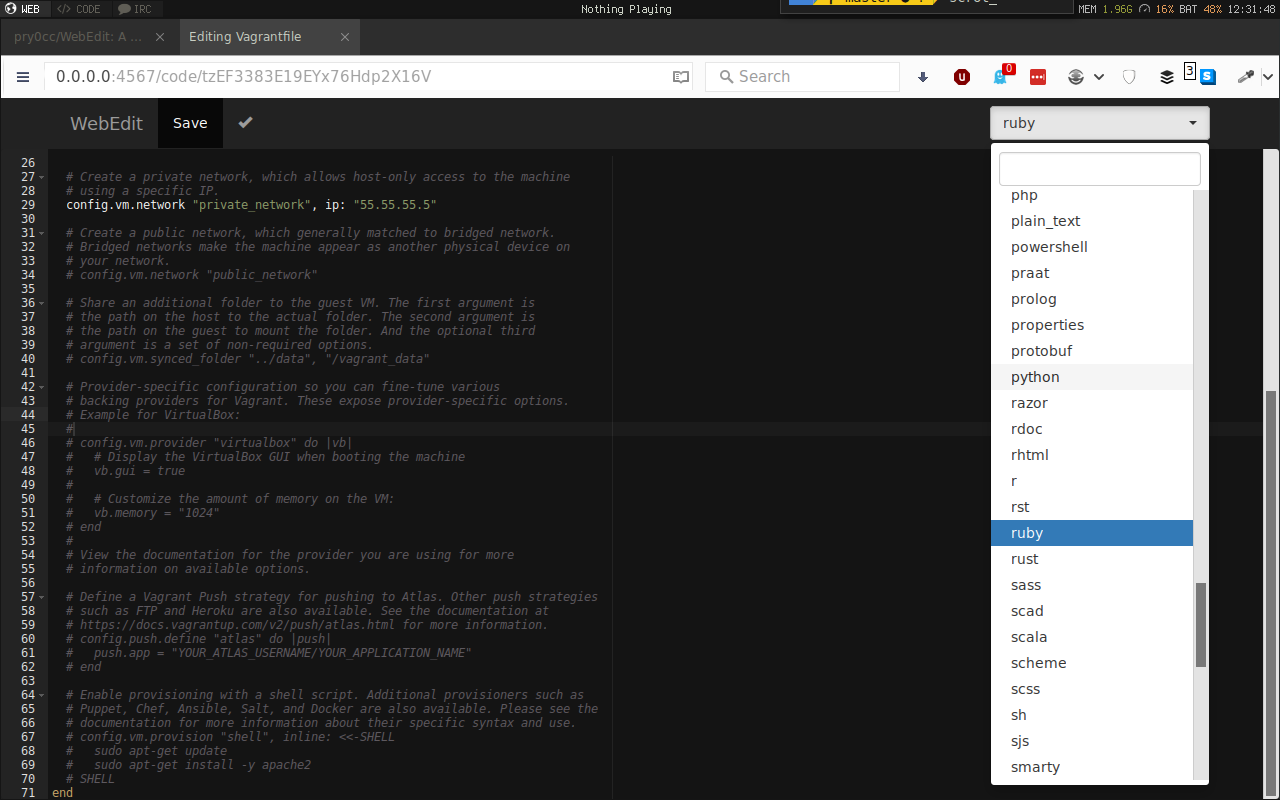
Task: Open the browser downloads arrow
Action: click(x=923, y=77)
